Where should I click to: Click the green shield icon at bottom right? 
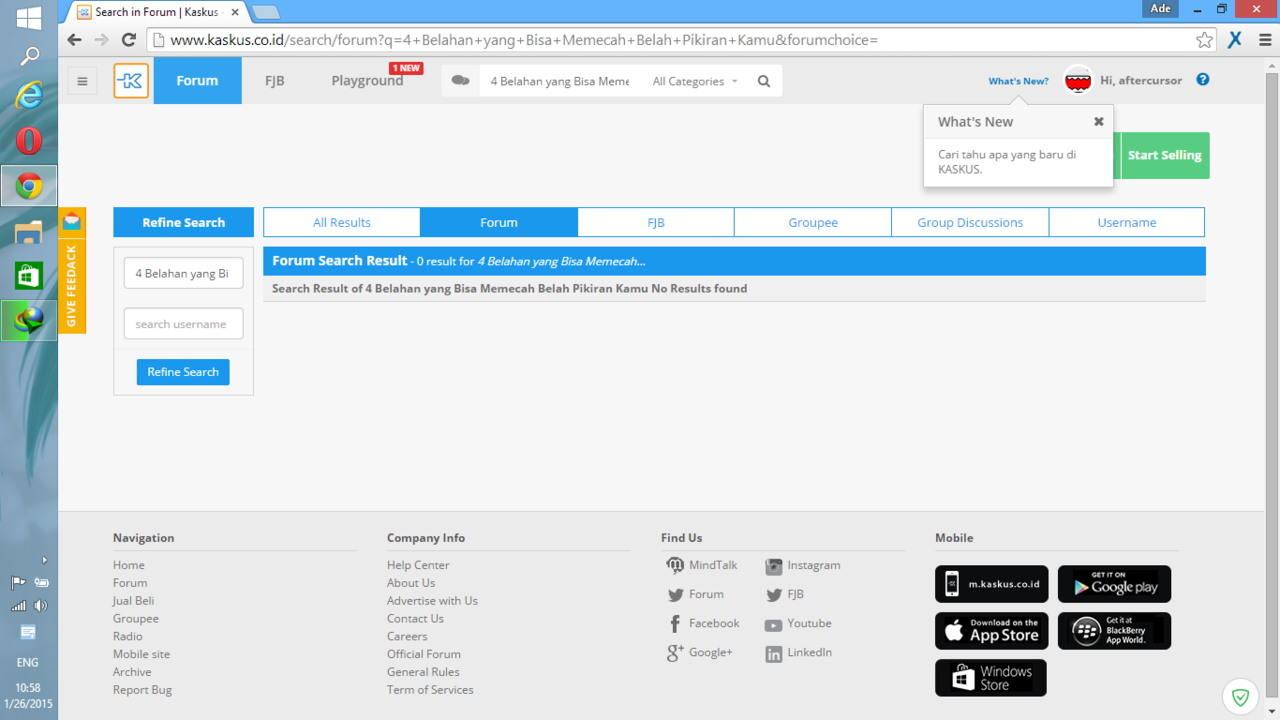coord(1241,697)
